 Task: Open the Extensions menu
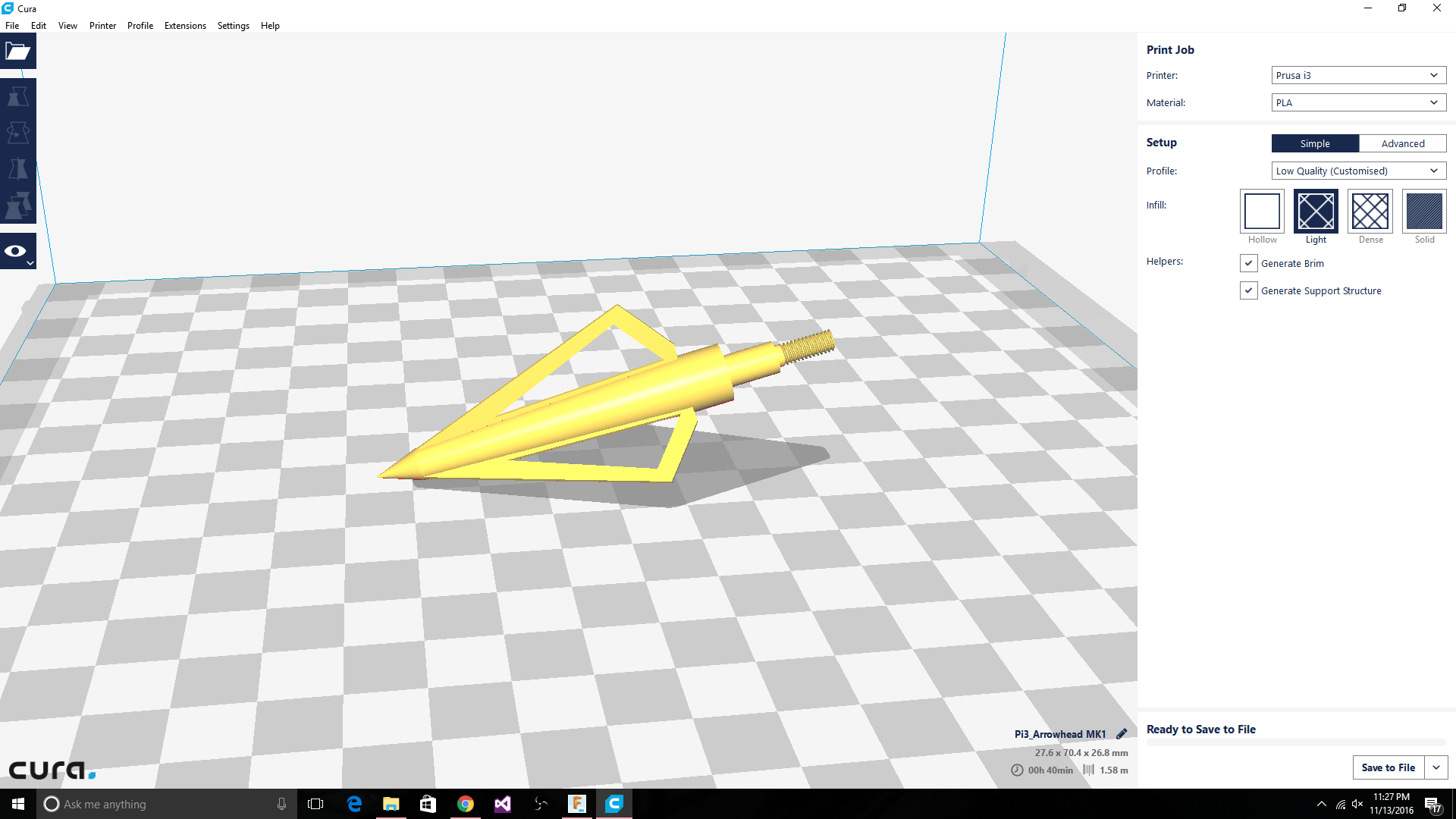click(185, 26)
